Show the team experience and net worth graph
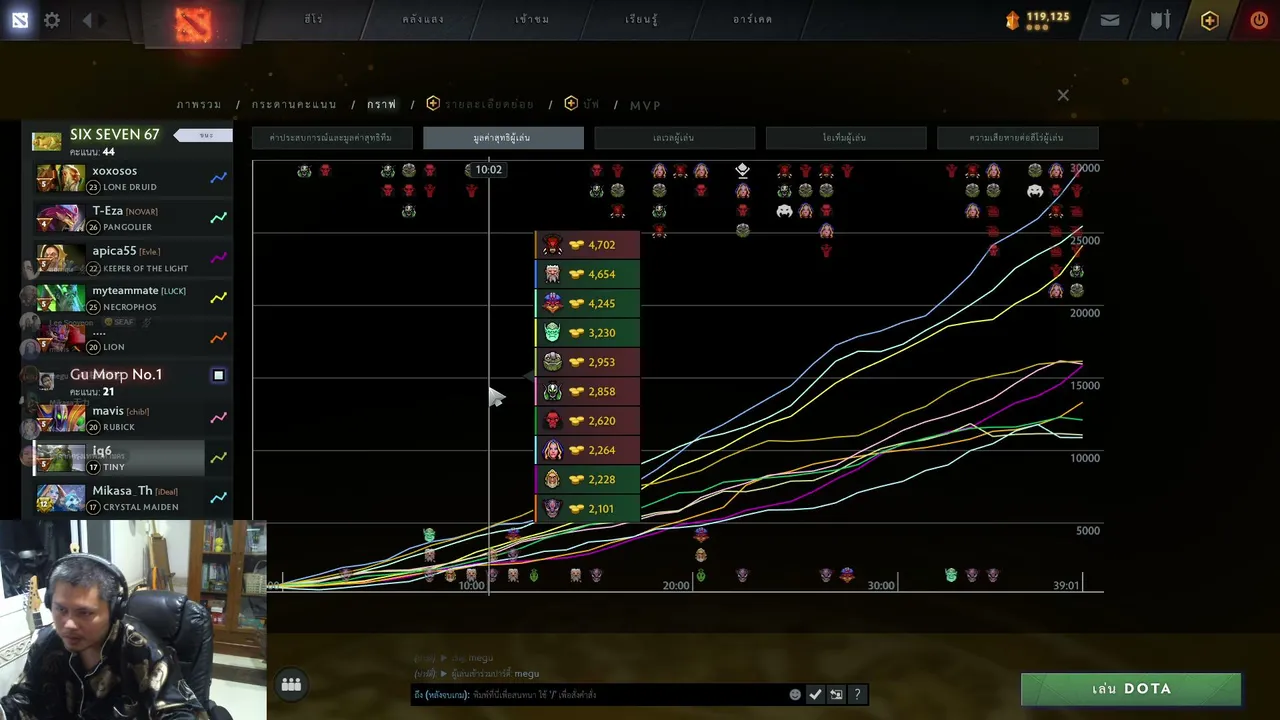The width and height of the screenshot is (1280, 720). pos(331,138)
